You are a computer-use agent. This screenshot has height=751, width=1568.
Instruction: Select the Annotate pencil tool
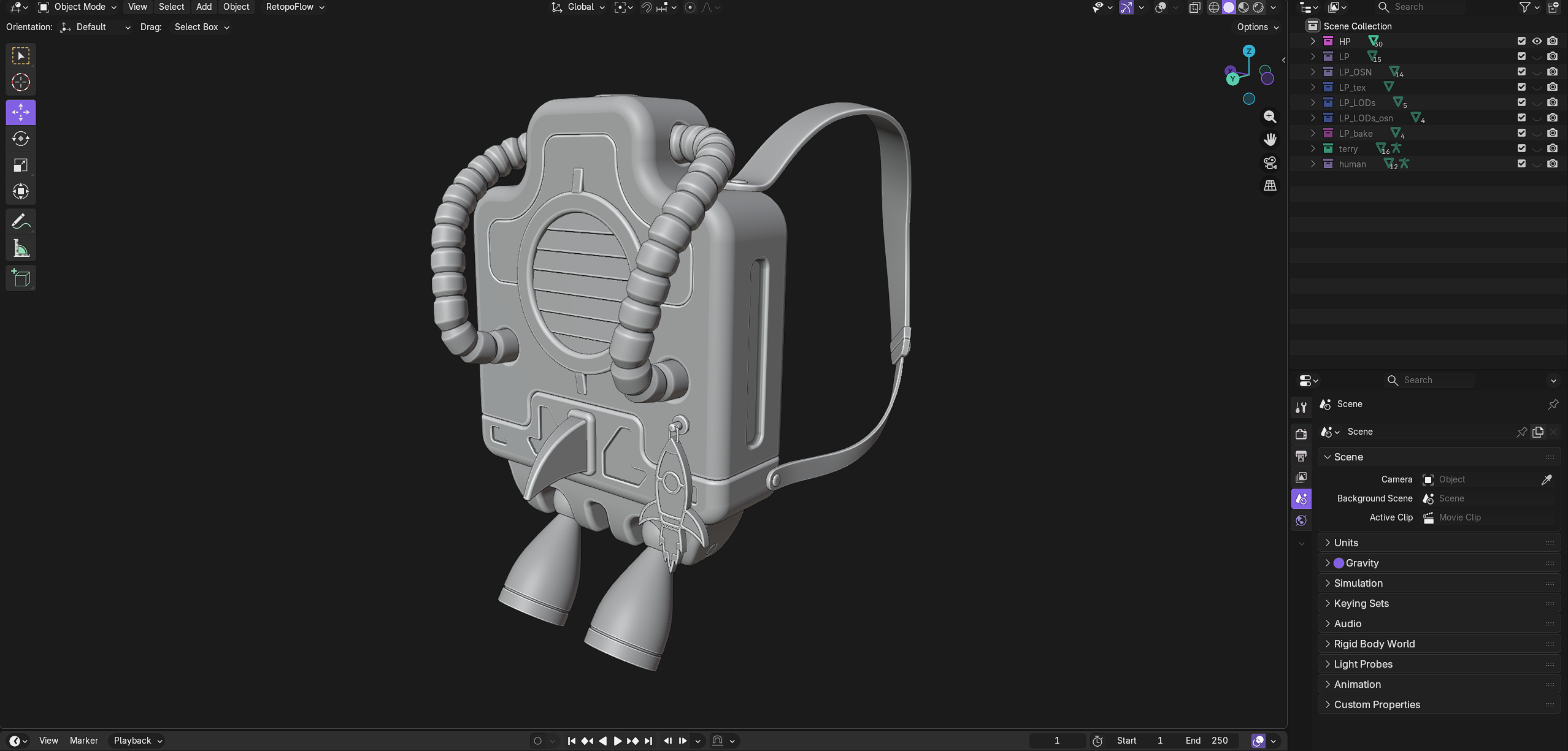(x=20, y=221)
